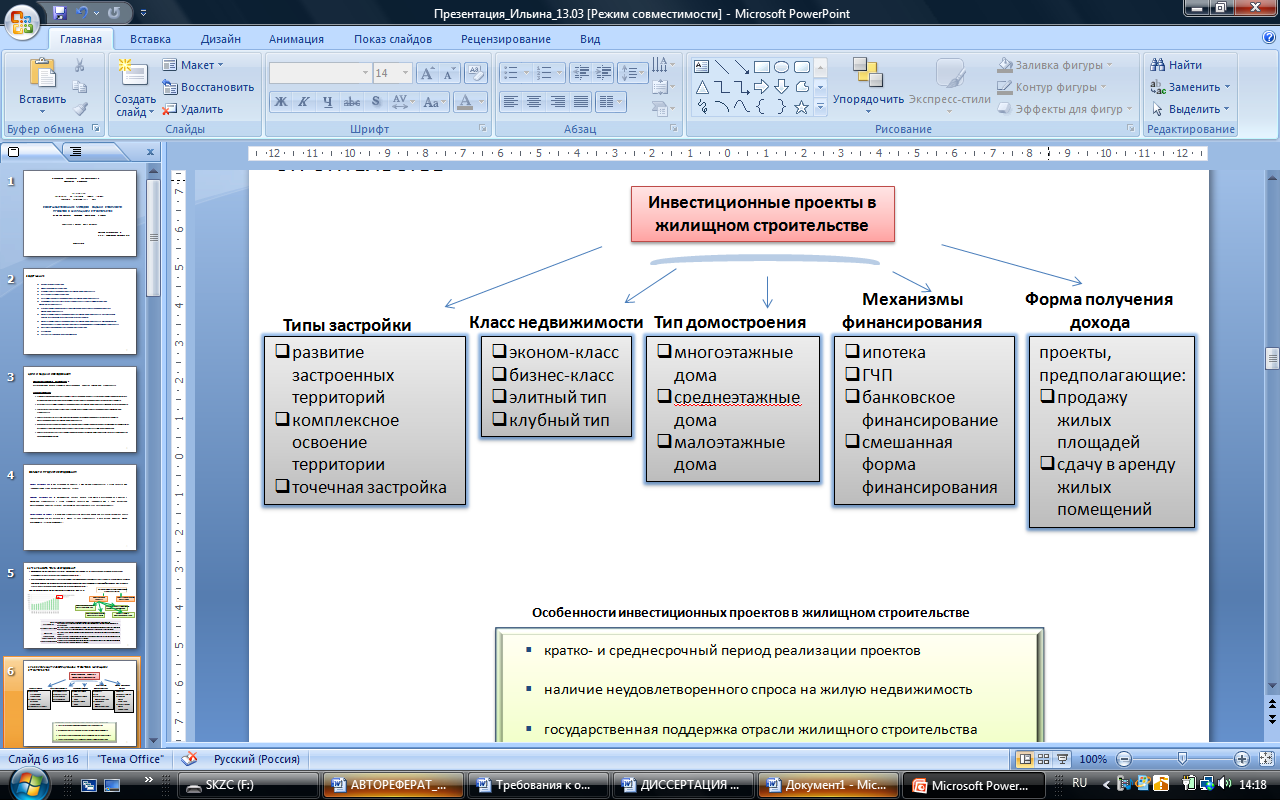1280x800 pixels.
Task: Open the Показ слайдов tab
Action: [393, 39]
